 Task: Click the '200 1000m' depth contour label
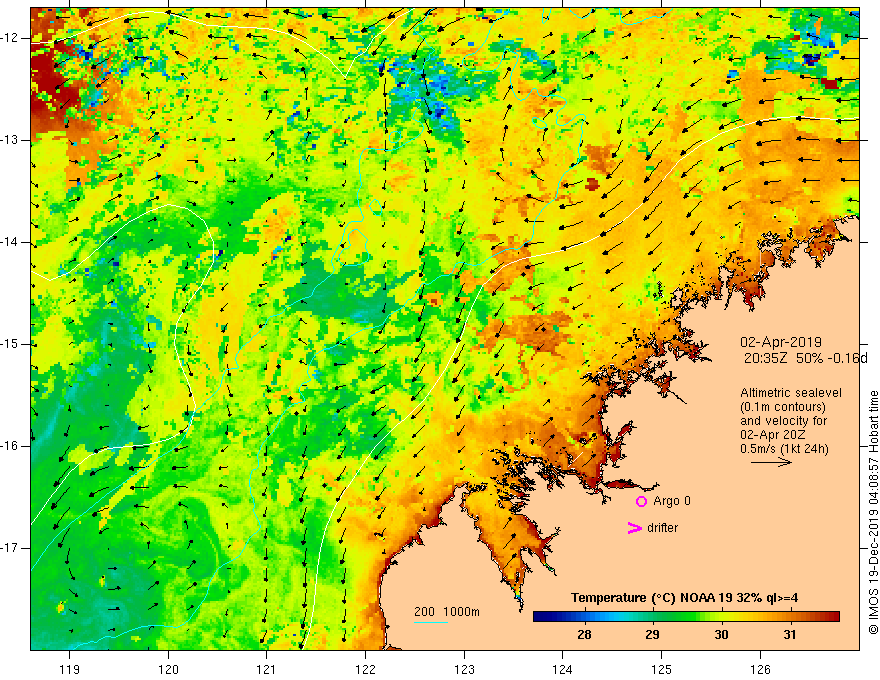(447, 612)
